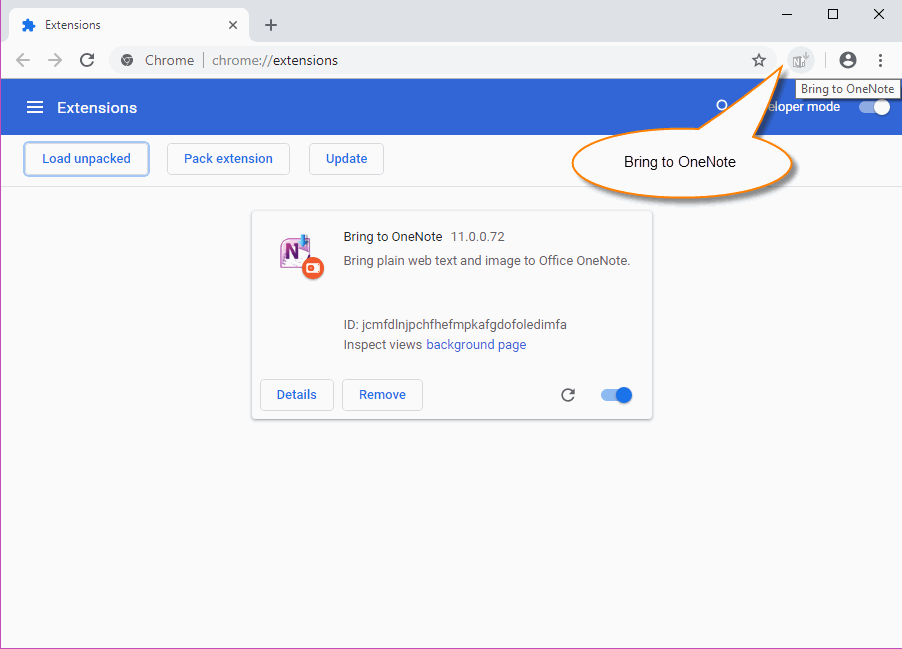Remove the Bring to OneNote extension

click(x=383, y=395)
